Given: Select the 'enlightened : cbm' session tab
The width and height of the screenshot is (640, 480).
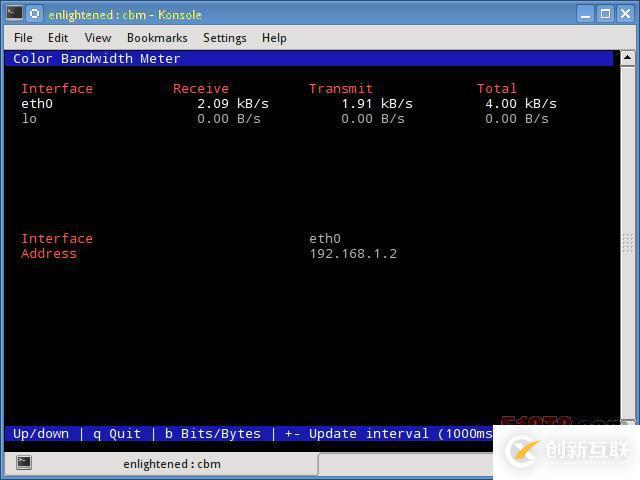Looking at the screenshot, I should (162, 464).
